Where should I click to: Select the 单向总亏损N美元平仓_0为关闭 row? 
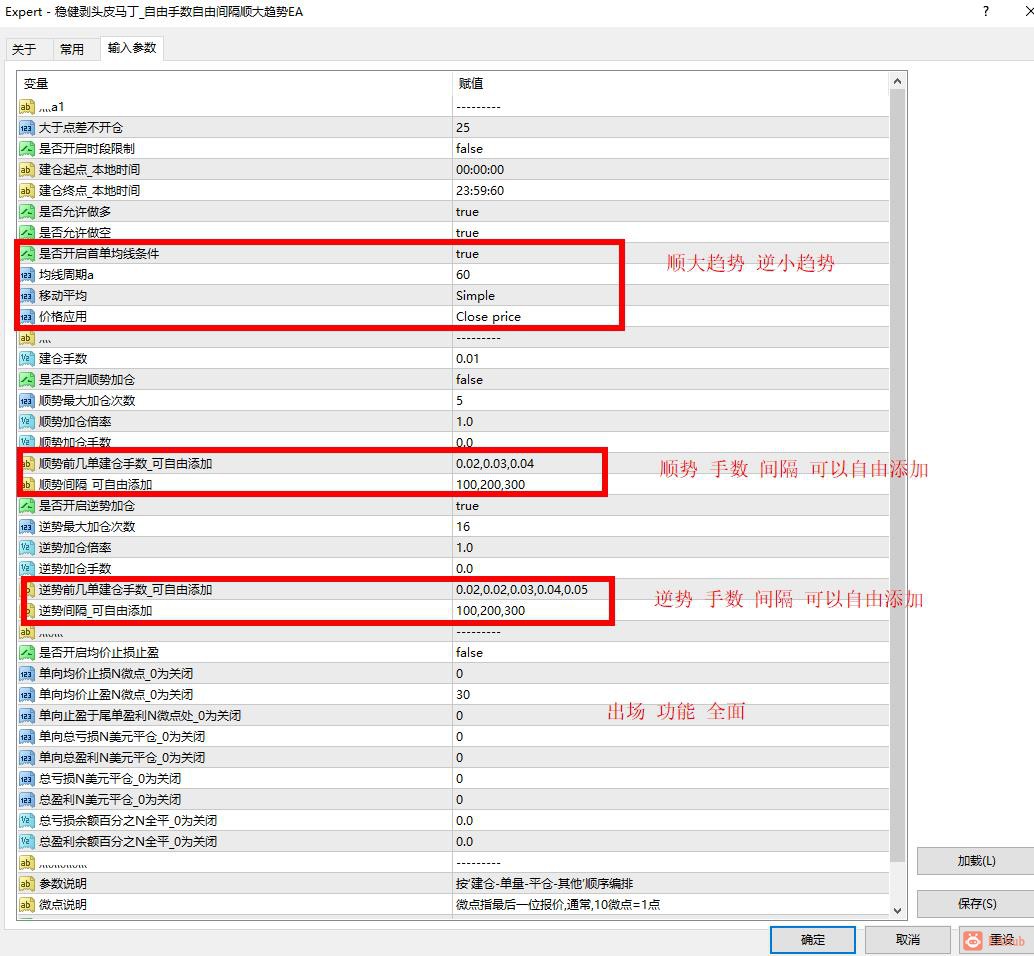coord(453,736)
